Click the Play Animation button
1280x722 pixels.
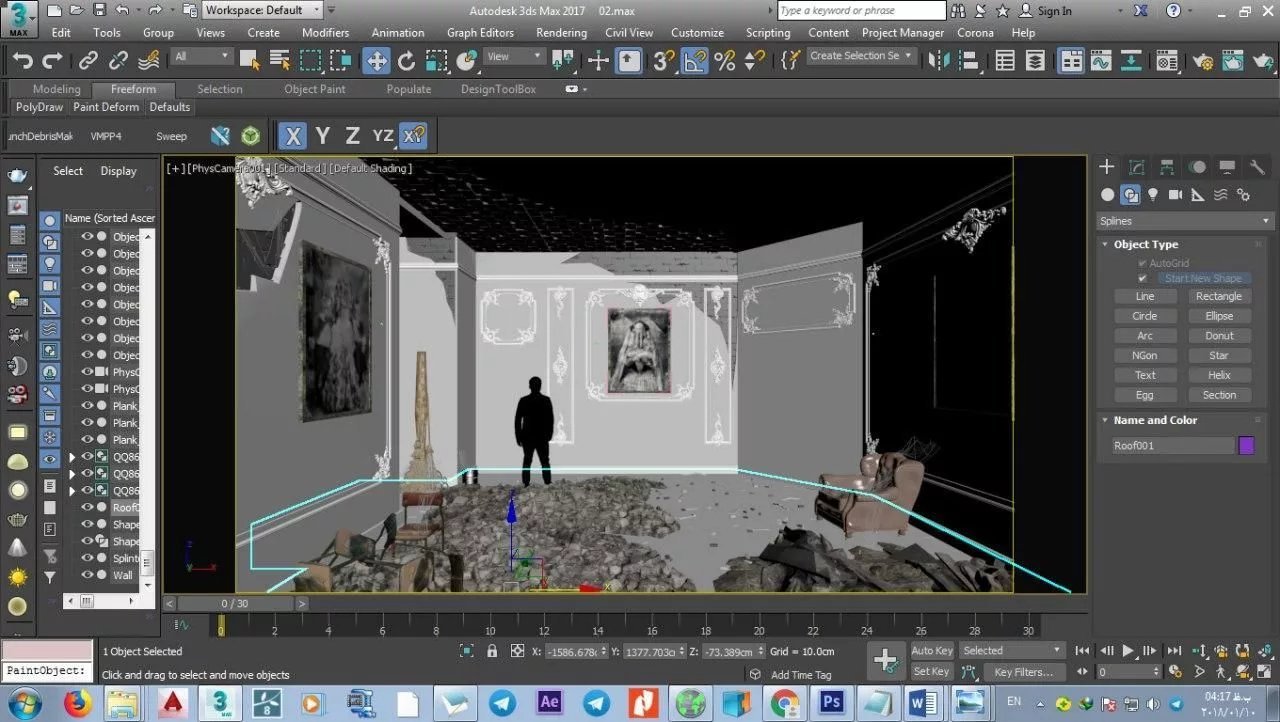(1129, 650)
